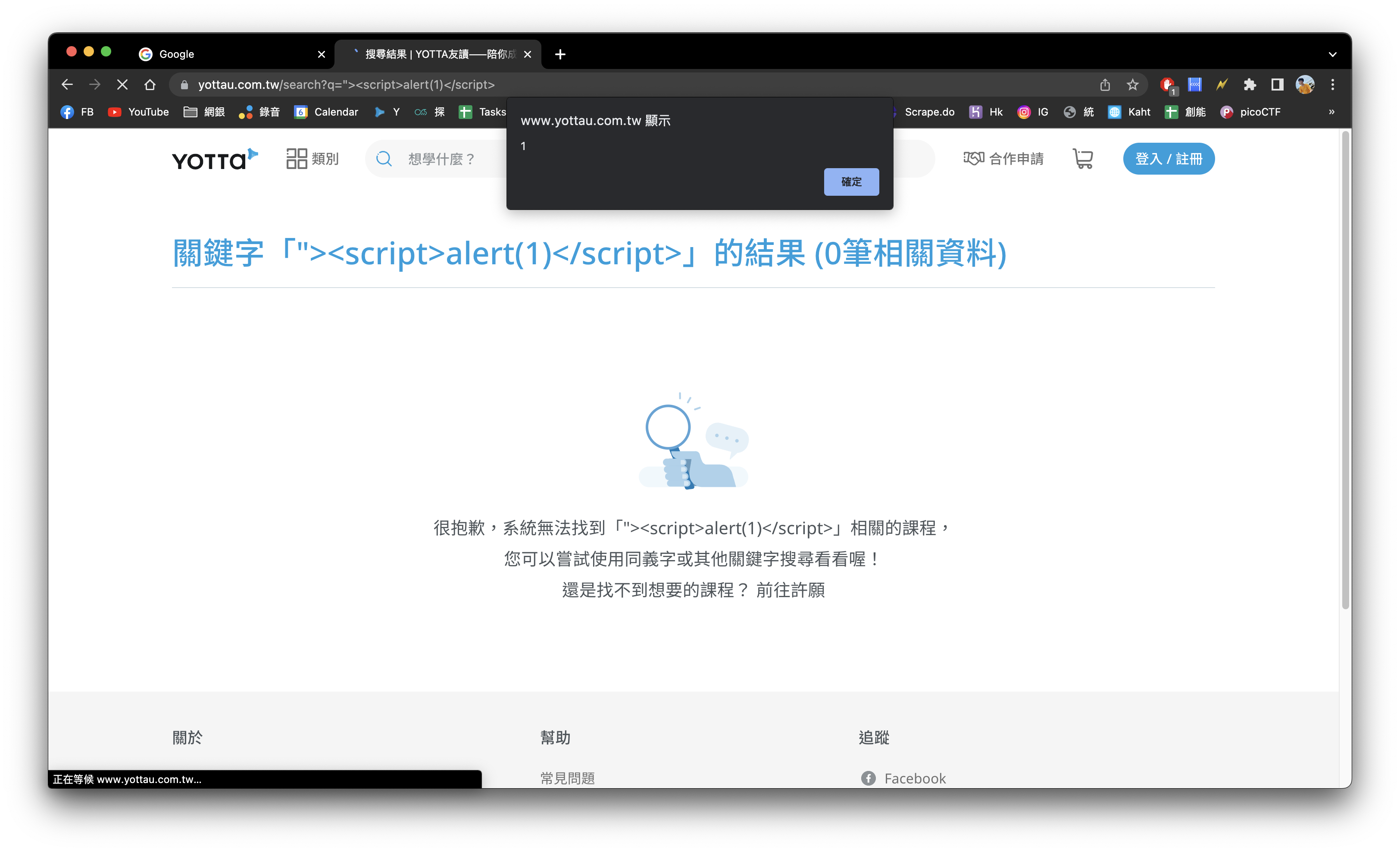Click the lock icon in address bar
Viewport: 1400px width, 852px height.
pyautogui.click(x=184, y=85)
